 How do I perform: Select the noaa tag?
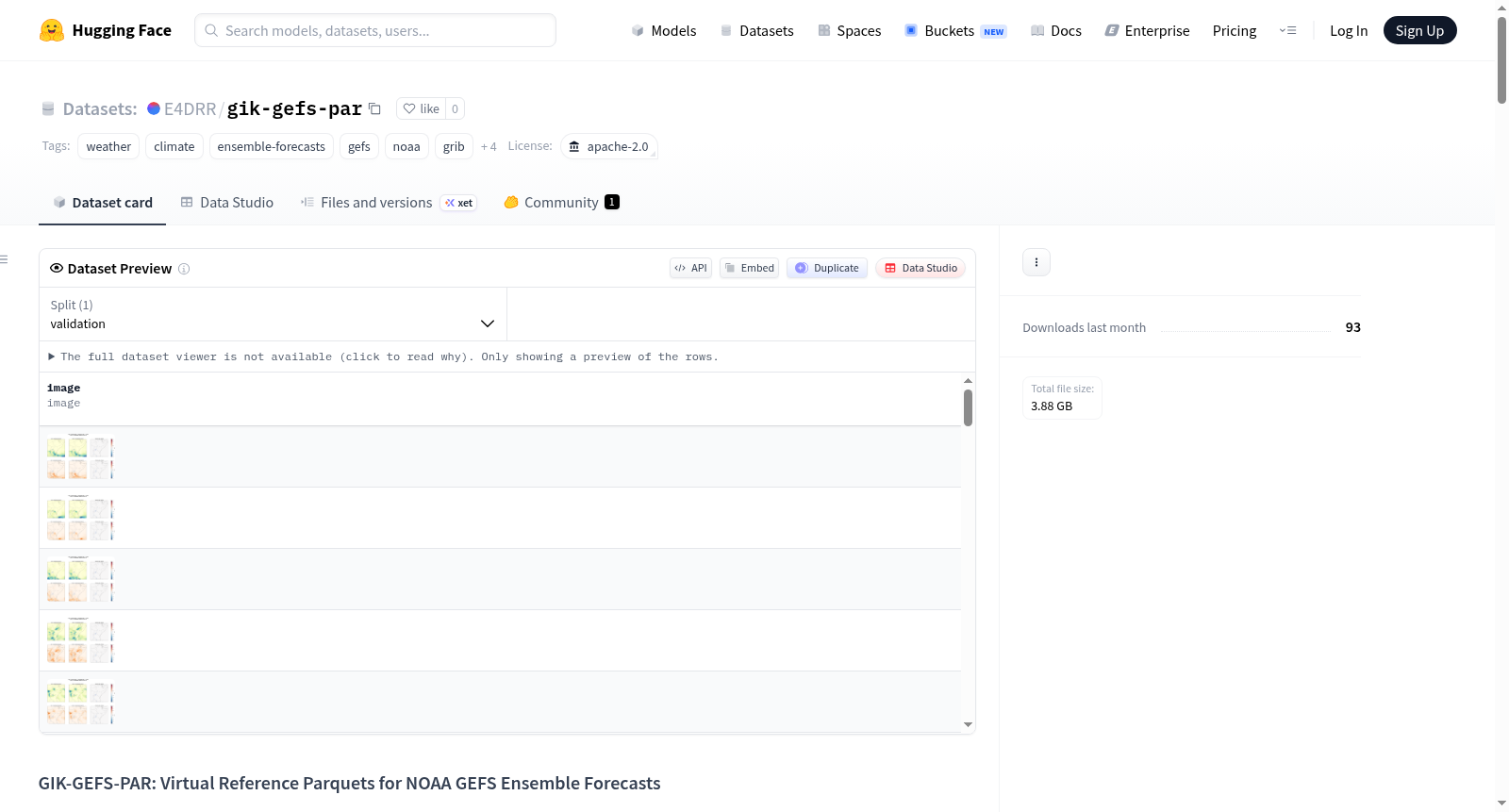point(406,146)
